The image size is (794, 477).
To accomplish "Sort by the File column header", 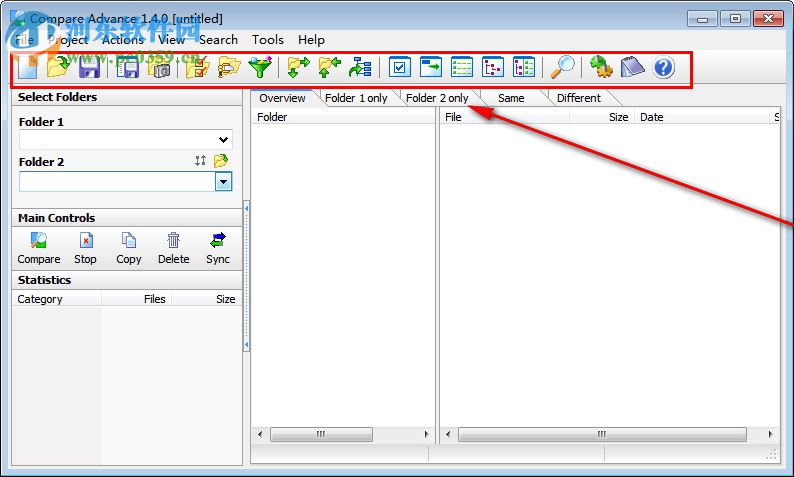I will point(504,117).
